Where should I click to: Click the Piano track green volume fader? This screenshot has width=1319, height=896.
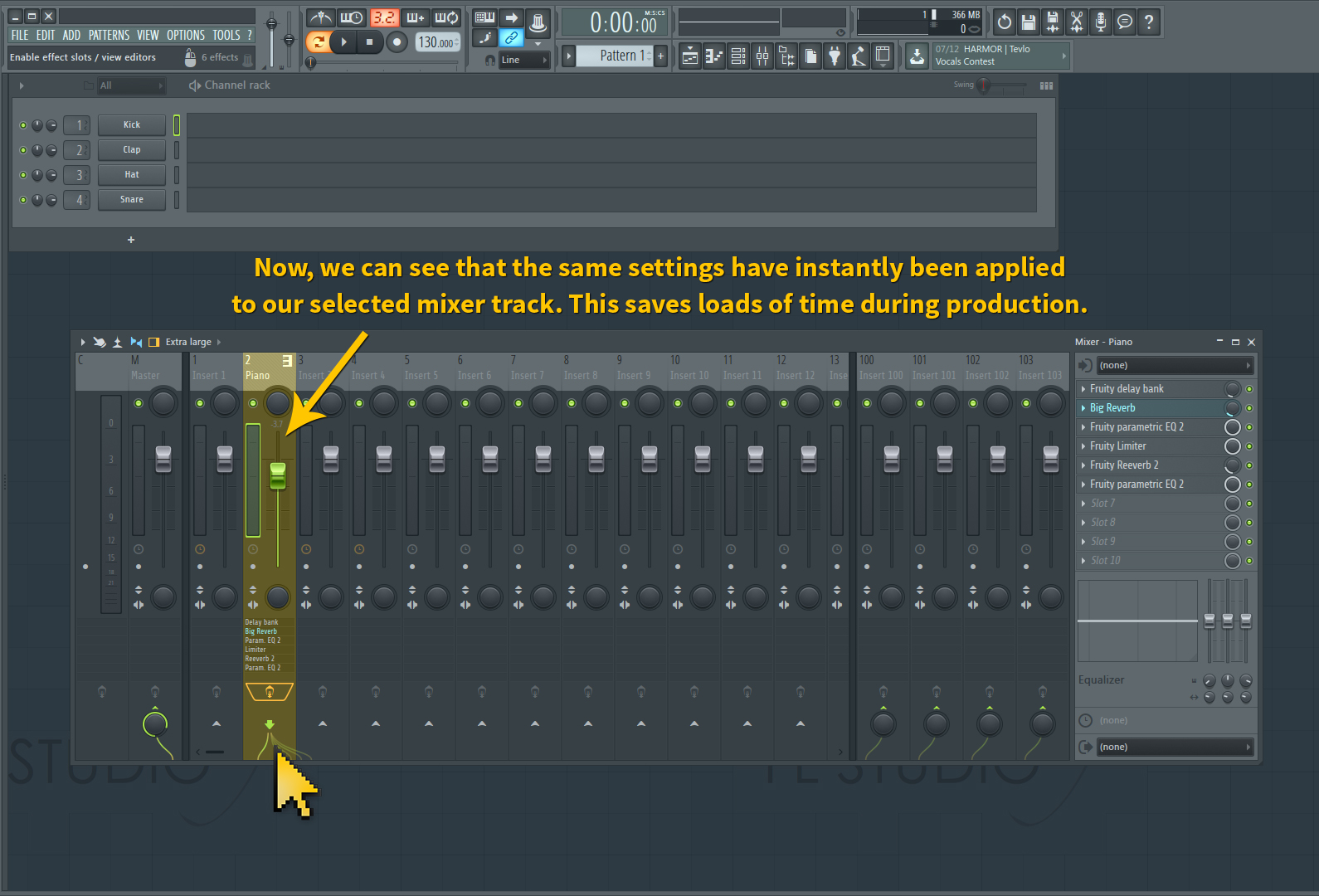278,475
